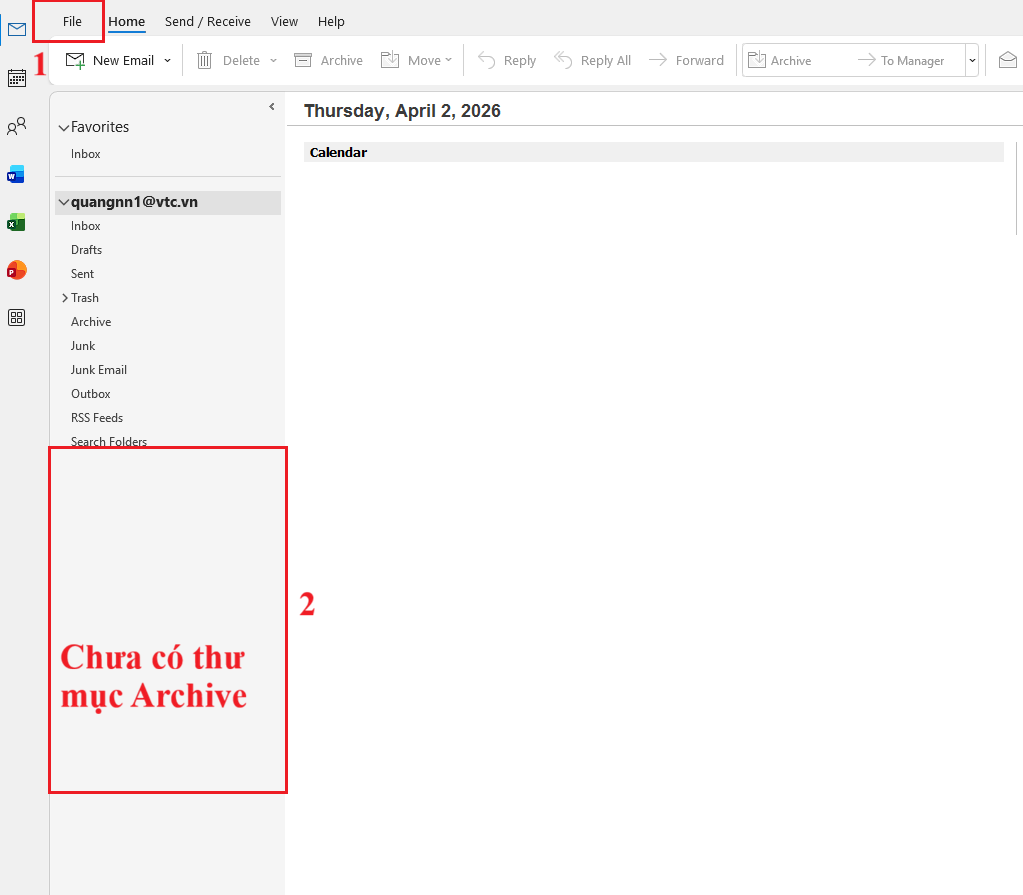The image size is (1023, 895).
Task: Expand the Quick Steps gallery arrow
Action: coord(972,60)
